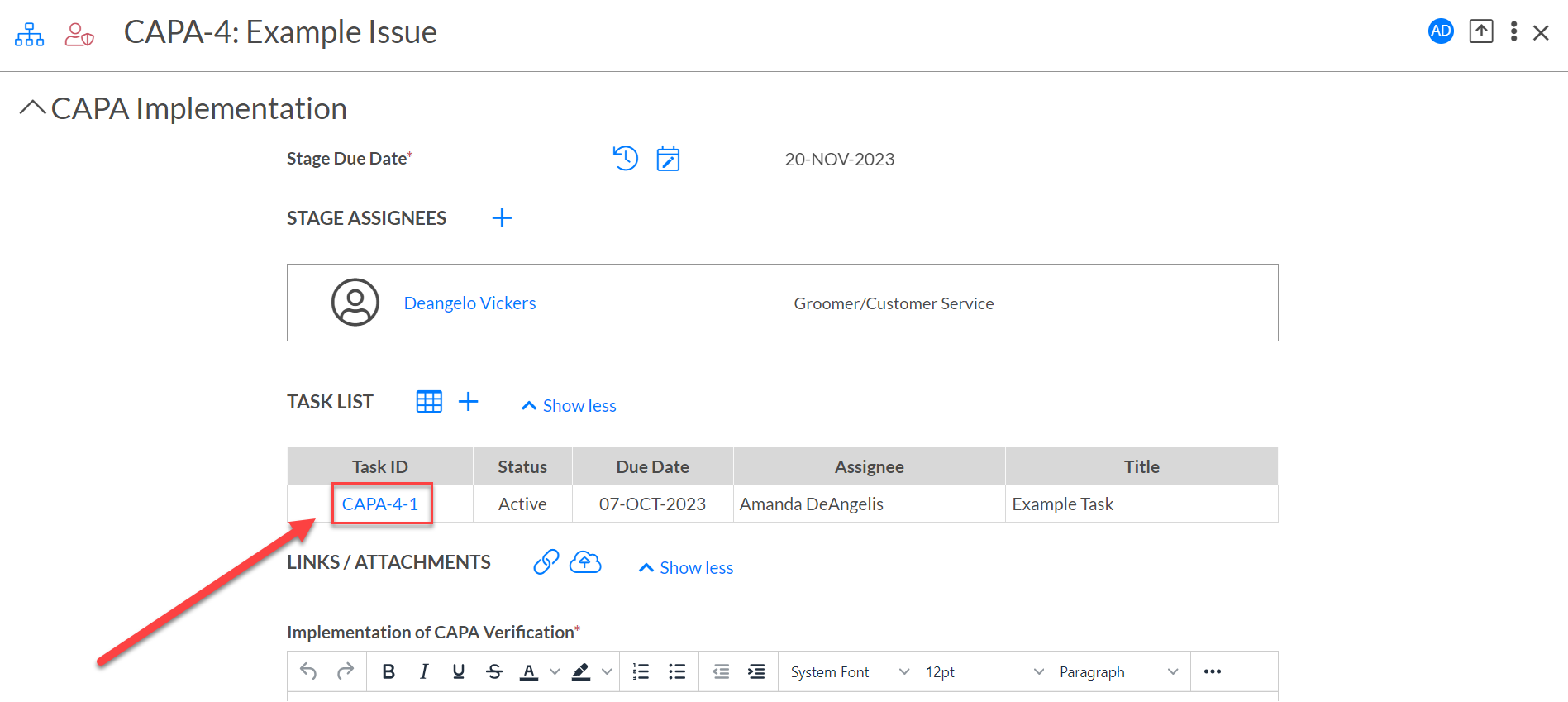Click the Task ID column header
This screenshot has height=702, width=1568.
380,467
